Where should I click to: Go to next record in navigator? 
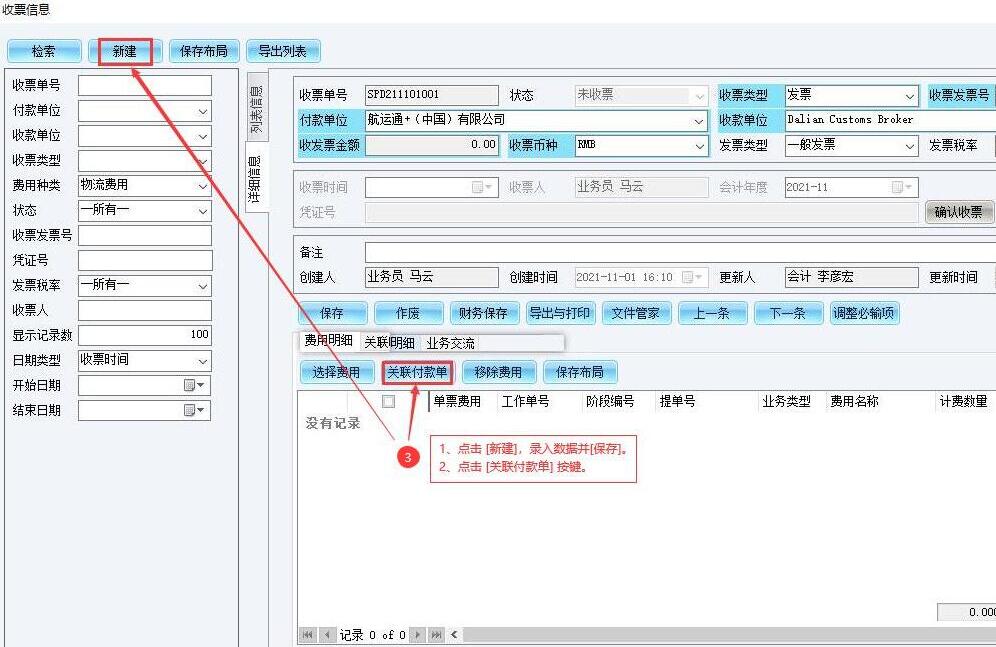coord(418,635)
